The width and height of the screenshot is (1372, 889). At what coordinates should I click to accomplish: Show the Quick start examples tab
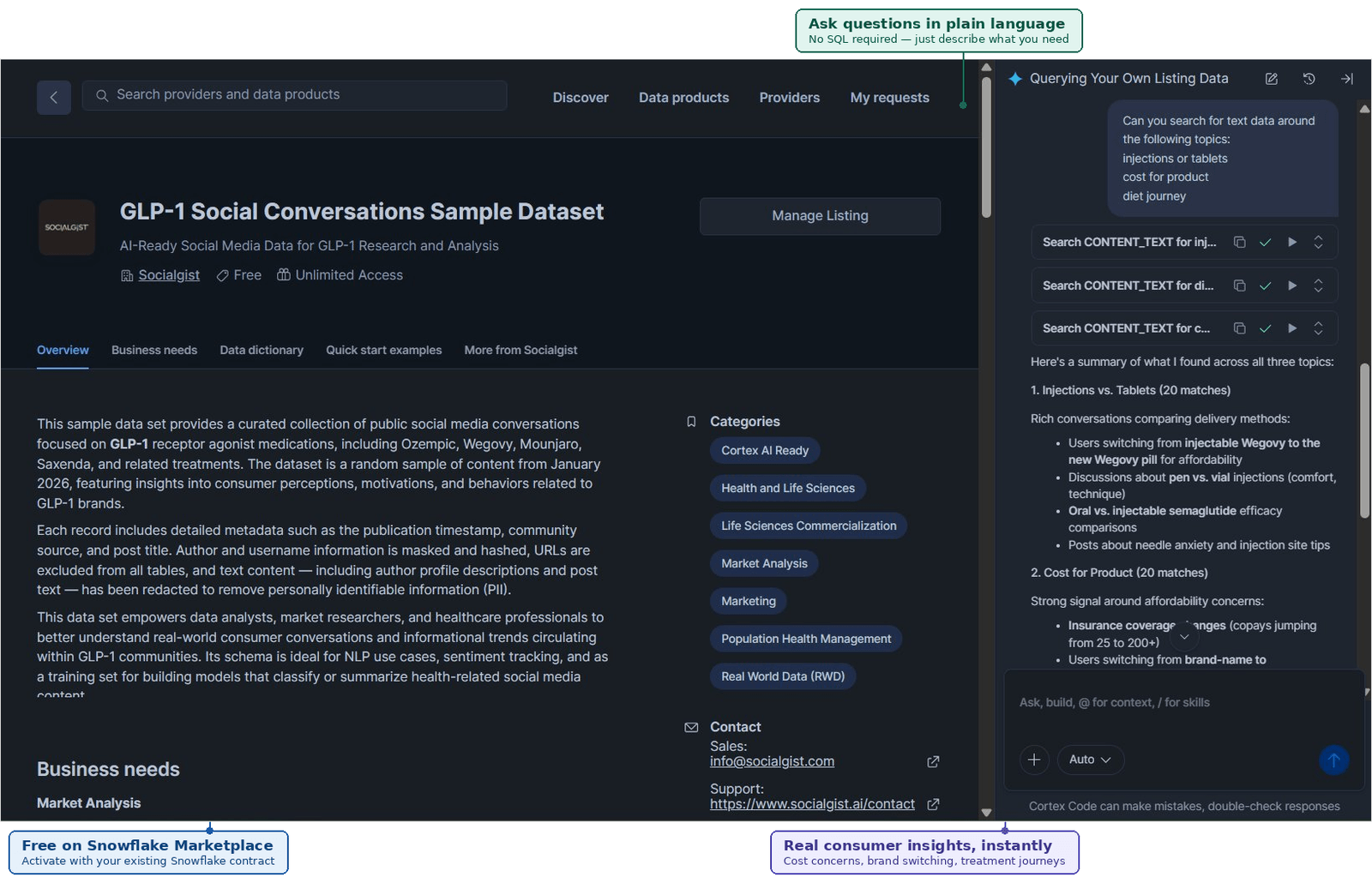383,350
